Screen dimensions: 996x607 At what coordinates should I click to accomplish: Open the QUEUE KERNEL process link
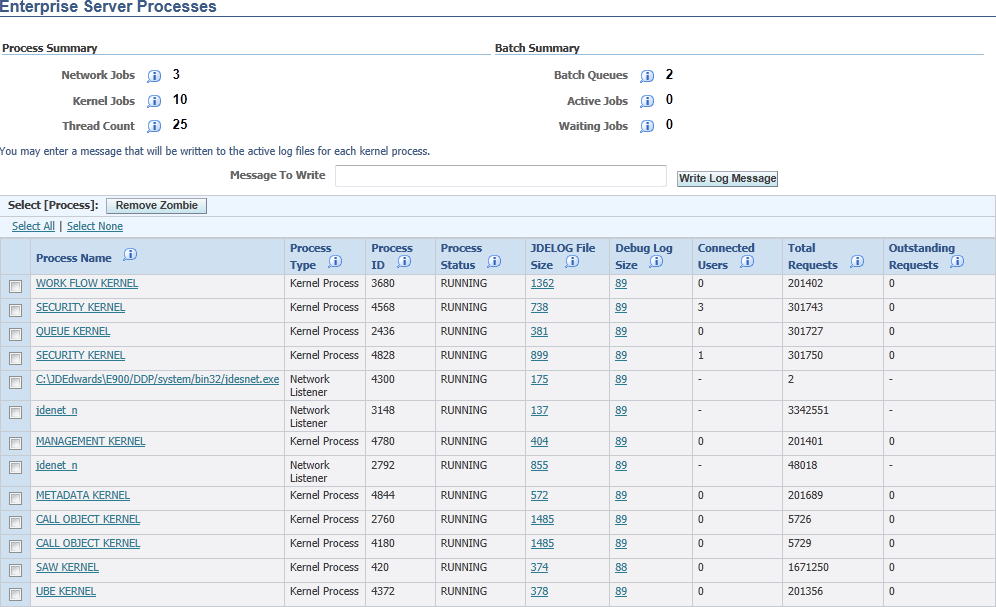pos(72,331)
